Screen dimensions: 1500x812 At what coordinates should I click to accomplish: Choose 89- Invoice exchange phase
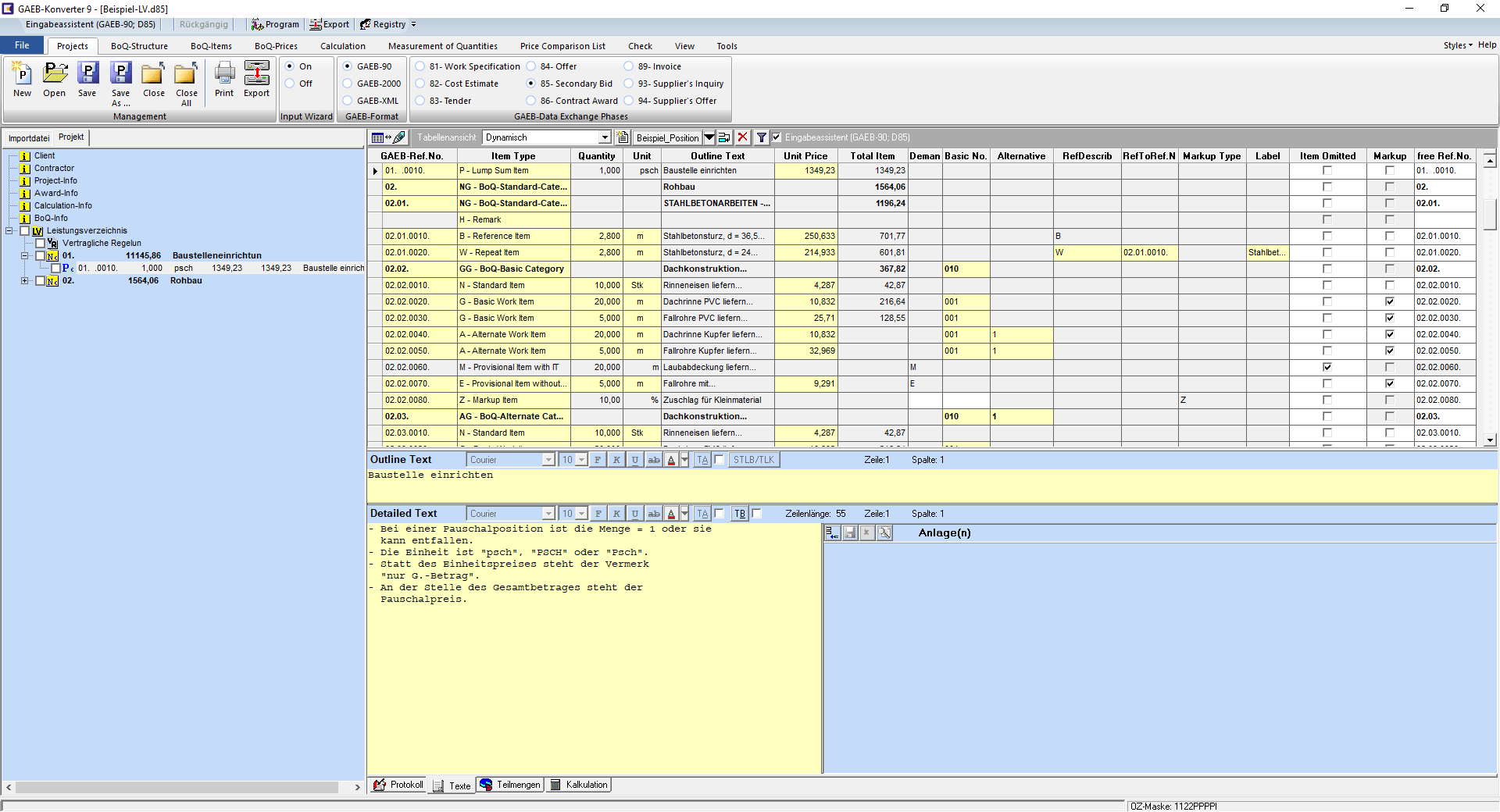[629, 66]
